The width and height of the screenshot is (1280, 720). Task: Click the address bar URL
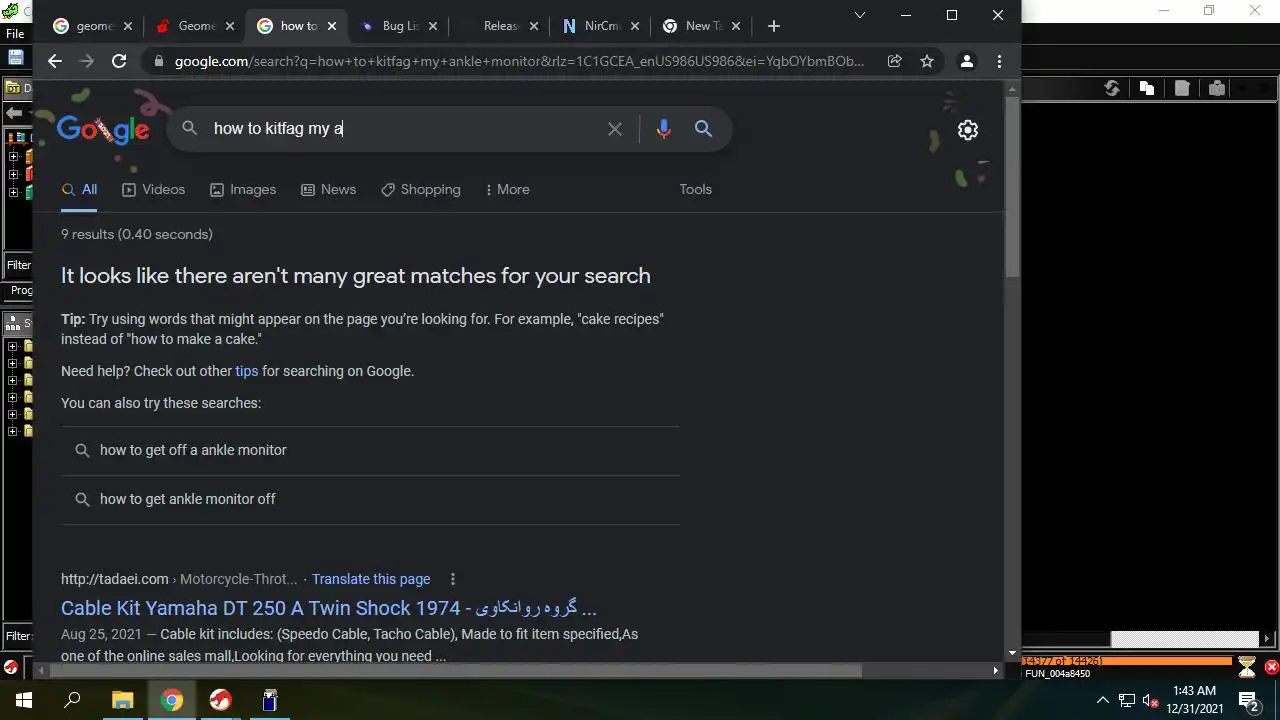pos(519,61)
